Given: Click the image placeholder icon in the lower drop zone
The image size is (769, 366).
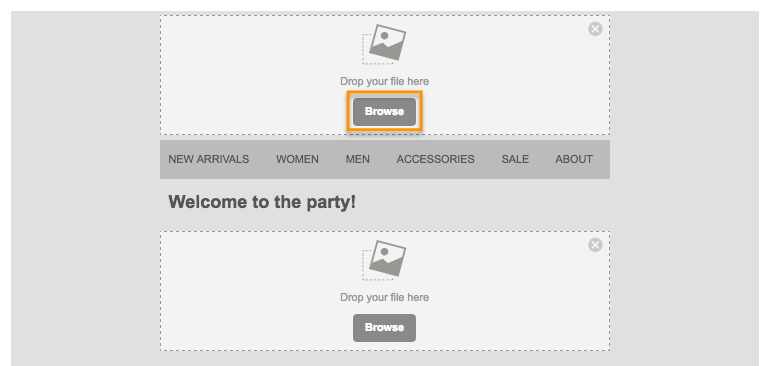Looking at the screenshot, I should [x=384, y=260].
